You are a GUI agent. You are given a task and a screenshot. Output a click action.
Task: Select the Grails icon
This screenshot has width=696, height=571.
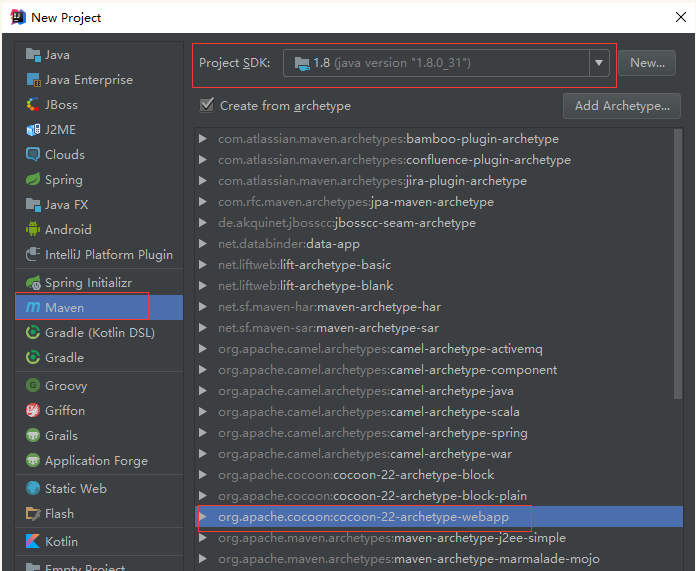pos(33,435)
